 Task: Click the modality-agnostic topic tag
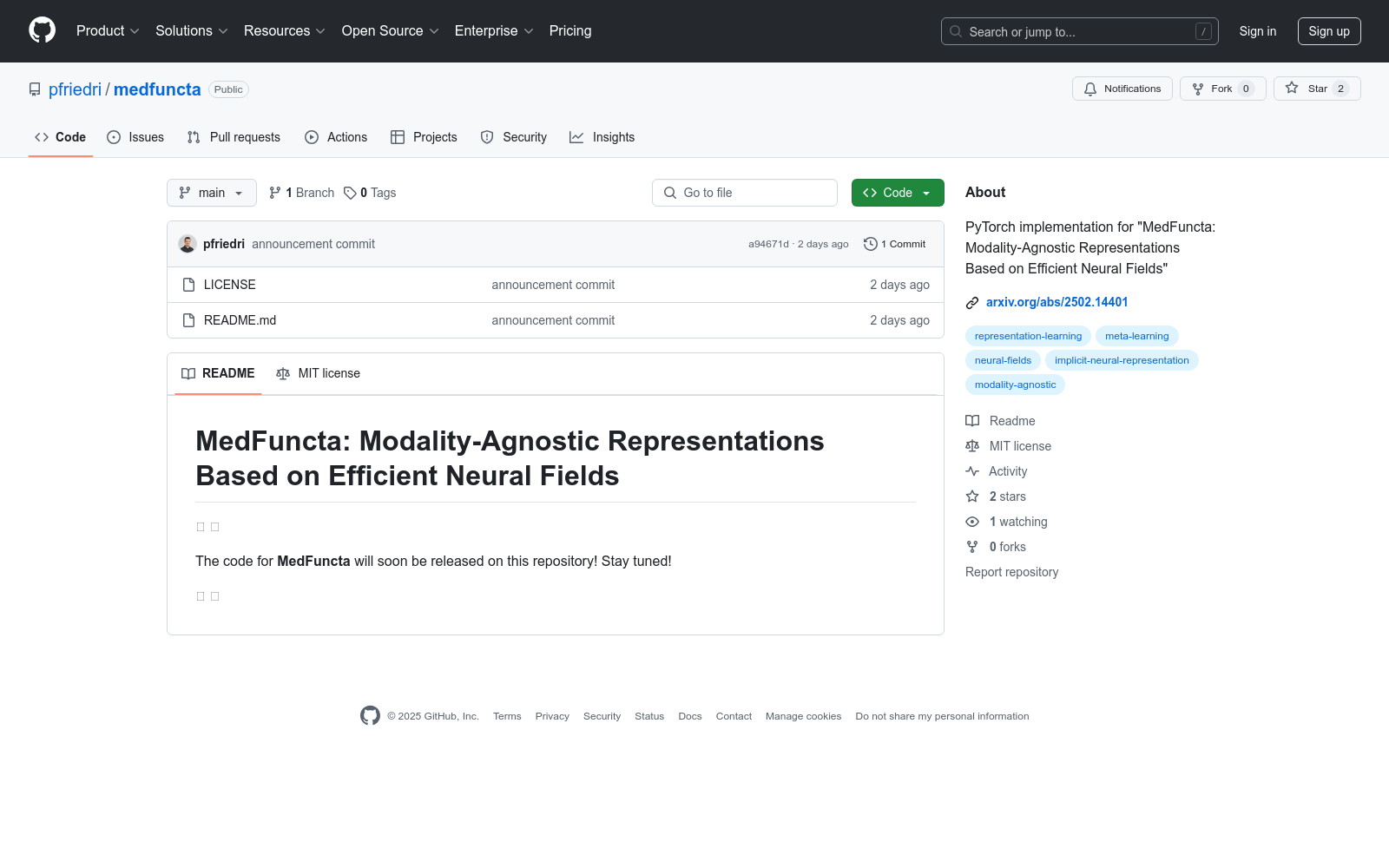point(1015,385)
